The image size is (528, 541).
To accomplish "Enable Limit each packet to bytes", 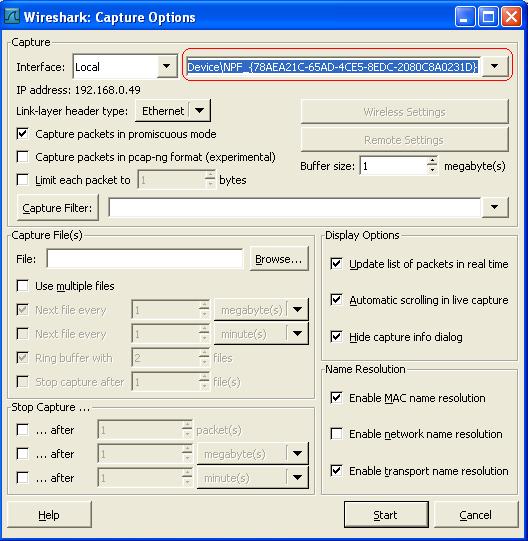I will point(23,180).
